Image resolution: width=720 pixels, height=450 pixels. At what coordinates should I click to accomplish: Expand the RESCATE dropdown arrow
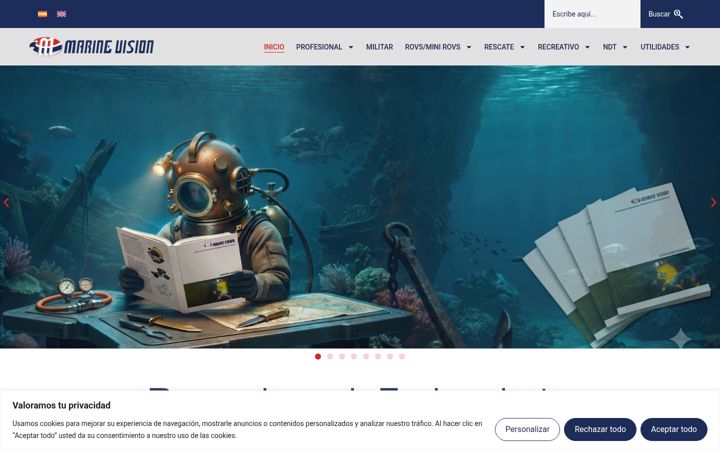522,47
